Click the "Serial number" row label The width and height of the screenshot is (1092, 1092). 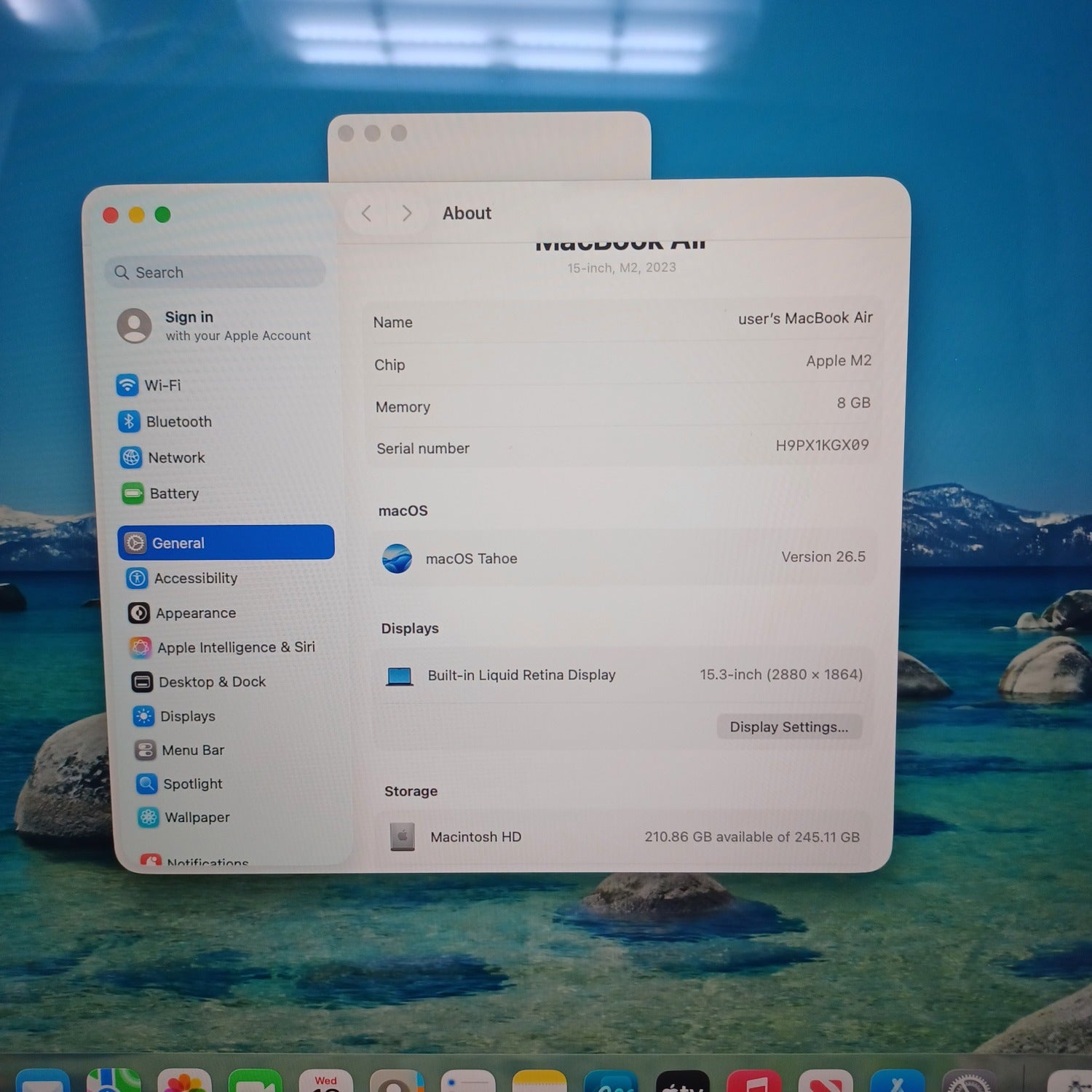point(423,448)
